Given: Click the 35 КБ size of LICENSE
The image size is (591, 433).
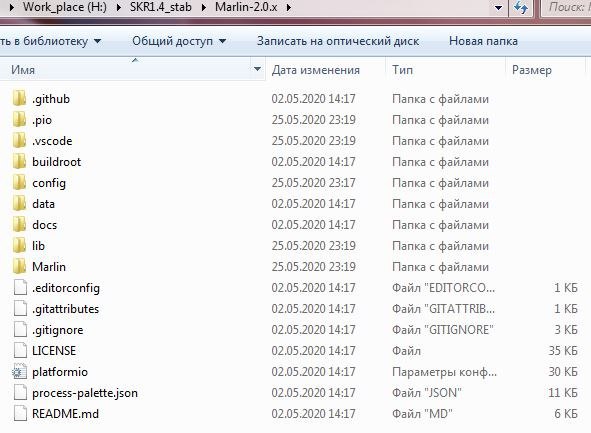Looking at the screenshot, I should tap(563, 351).
